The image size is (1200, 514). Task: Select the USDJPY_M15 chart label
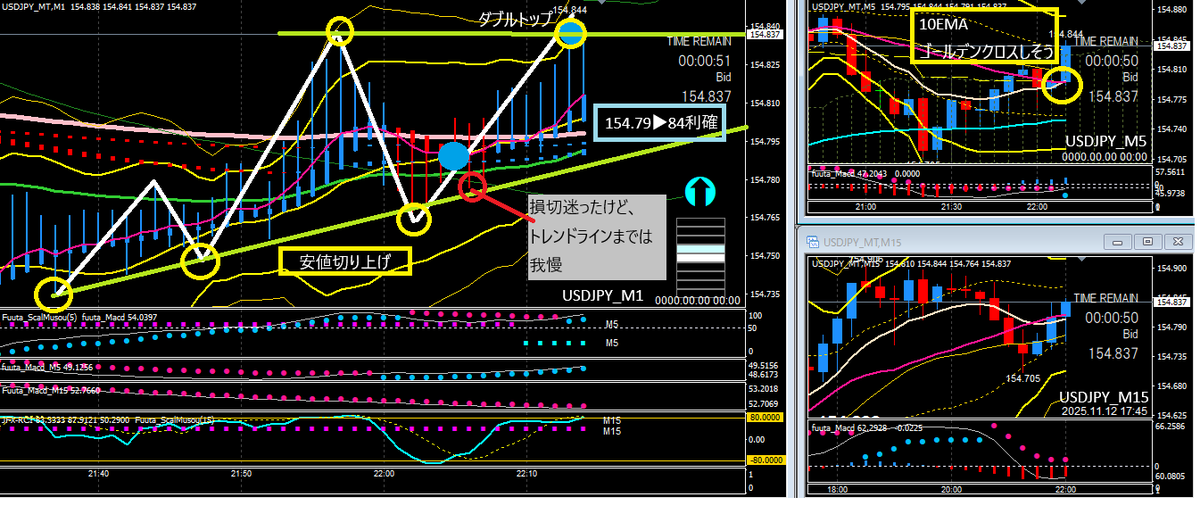tap(1104, 397)
